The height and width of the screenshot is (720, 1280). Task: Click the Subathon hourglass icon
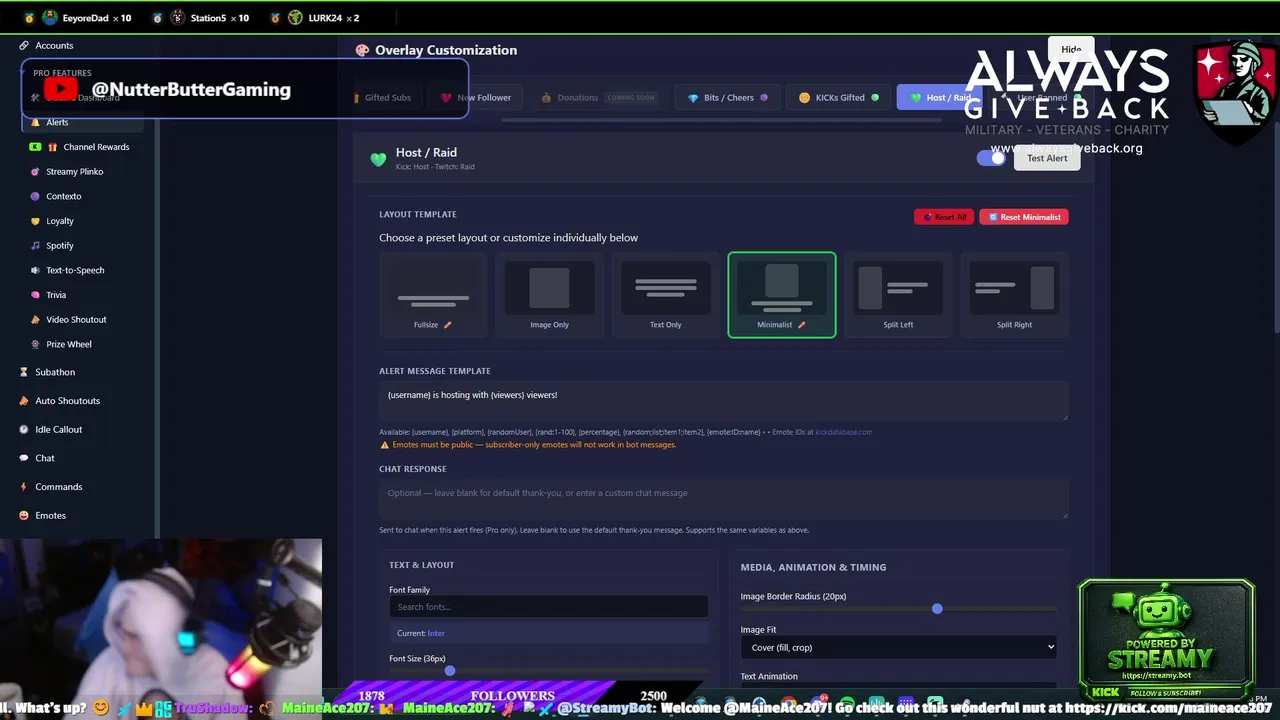[24, 372]
